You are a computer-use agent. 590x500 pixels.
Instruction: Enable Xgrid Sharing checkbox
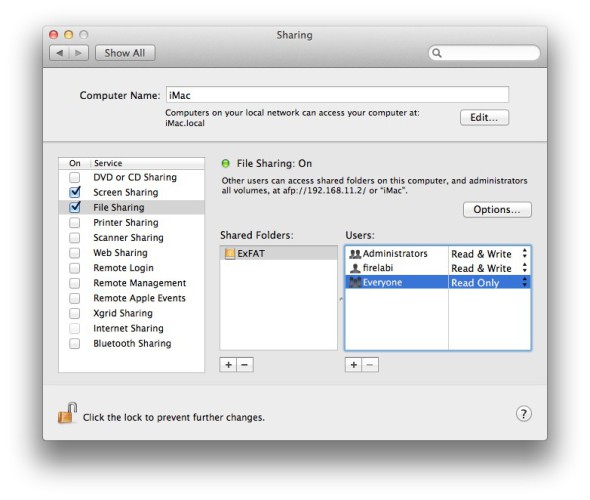pyautogui.click(x=75, y=313)
